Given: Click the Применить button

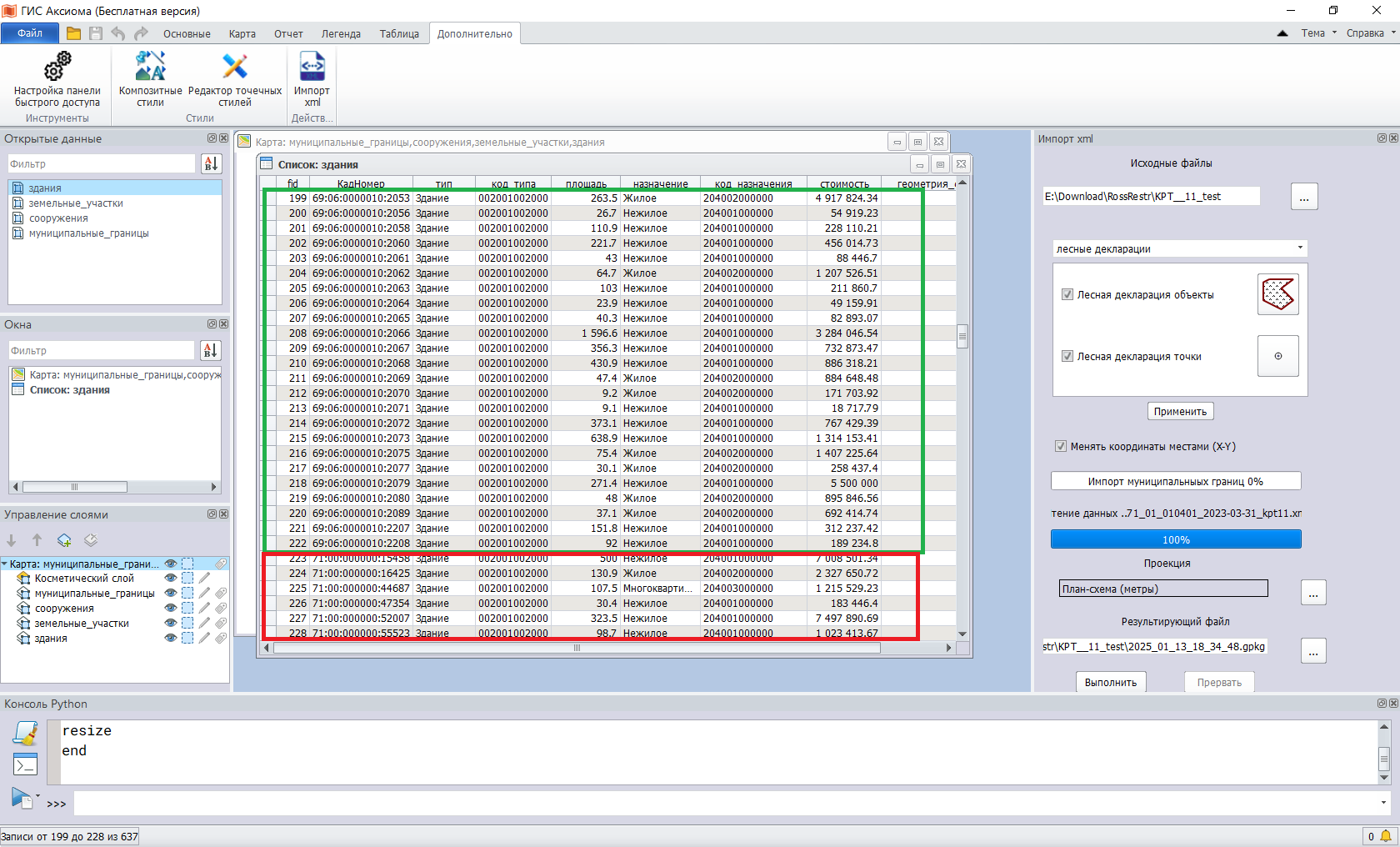Looking at the screenshot, I should [1180, 411].
